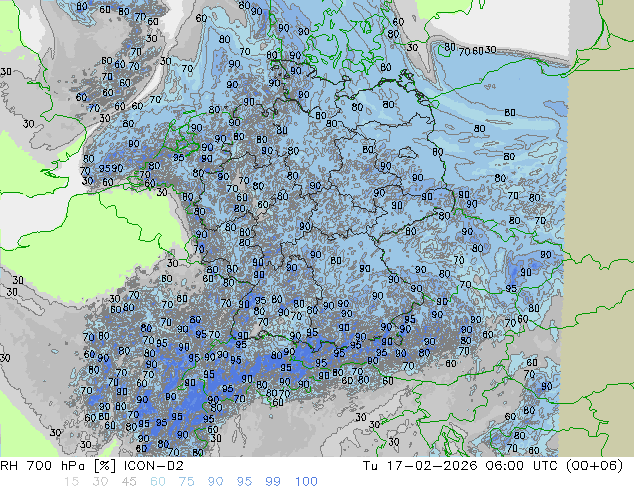Select the legend value "75"
Image resolution: width=634 pixels, height=490 pixels.
point(186,482)
